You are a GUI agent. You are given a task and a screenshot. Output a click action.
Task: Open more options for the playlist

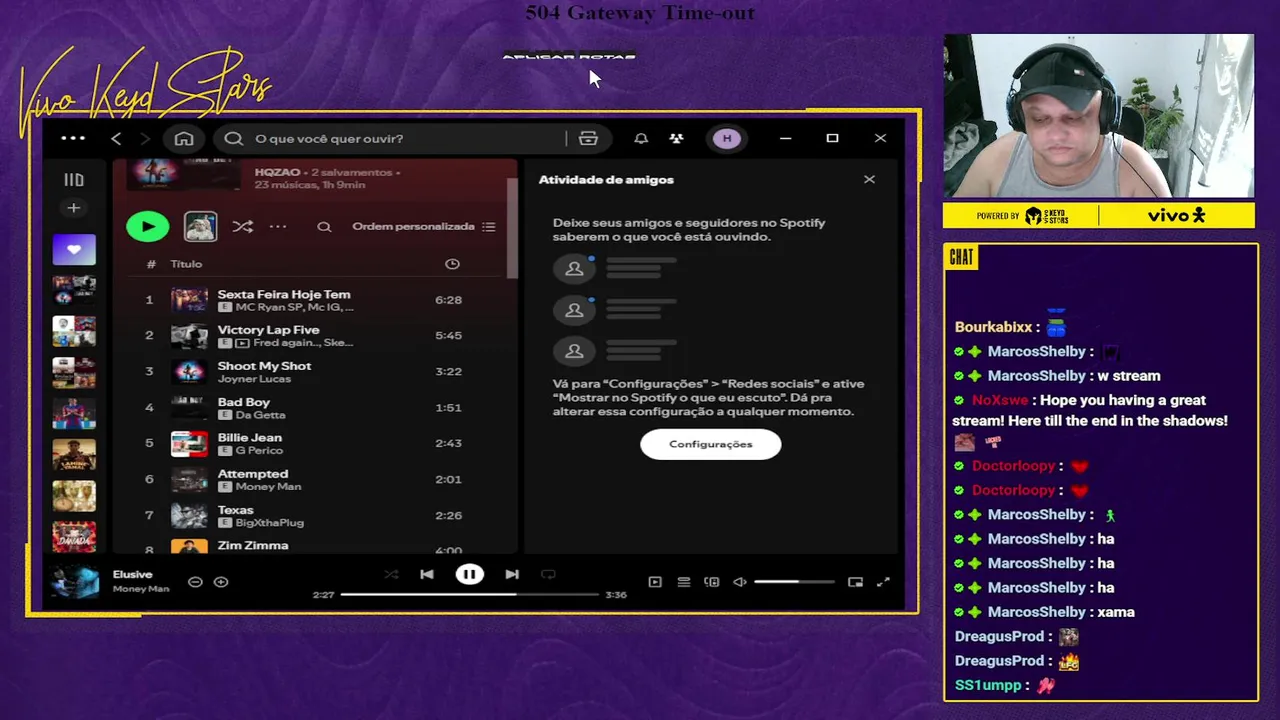(x=278, y=227)
